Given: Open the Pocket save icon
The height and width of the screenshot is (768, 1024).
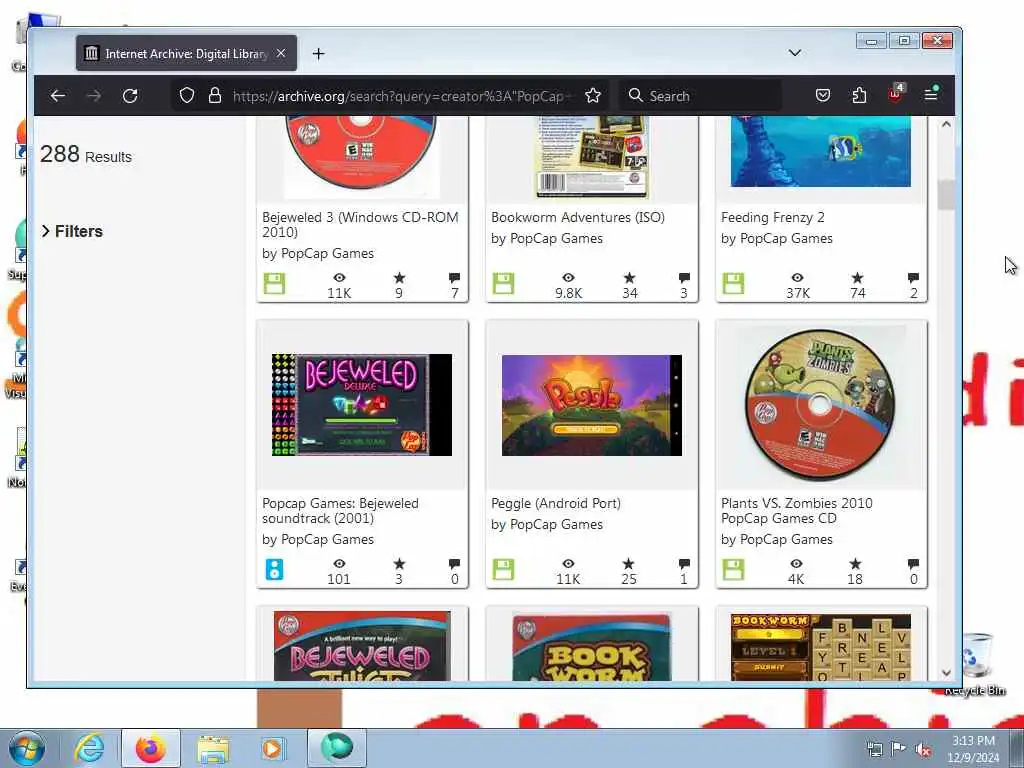Looking at the screenshot, I should click(x=823, y=95).
